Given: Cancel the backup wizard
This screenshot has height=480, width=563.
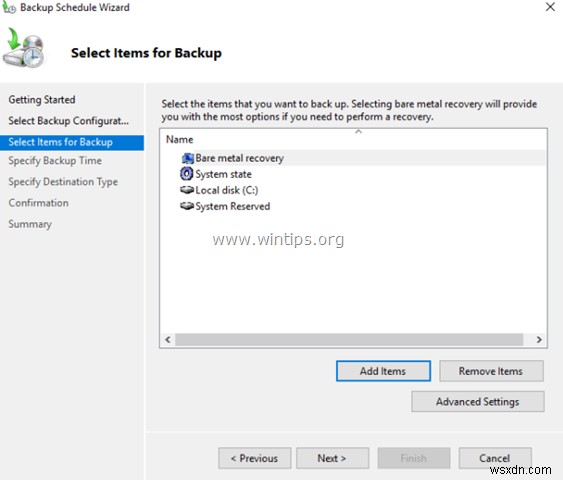Looking at the screenshot, I should click(x=495, y=458).
